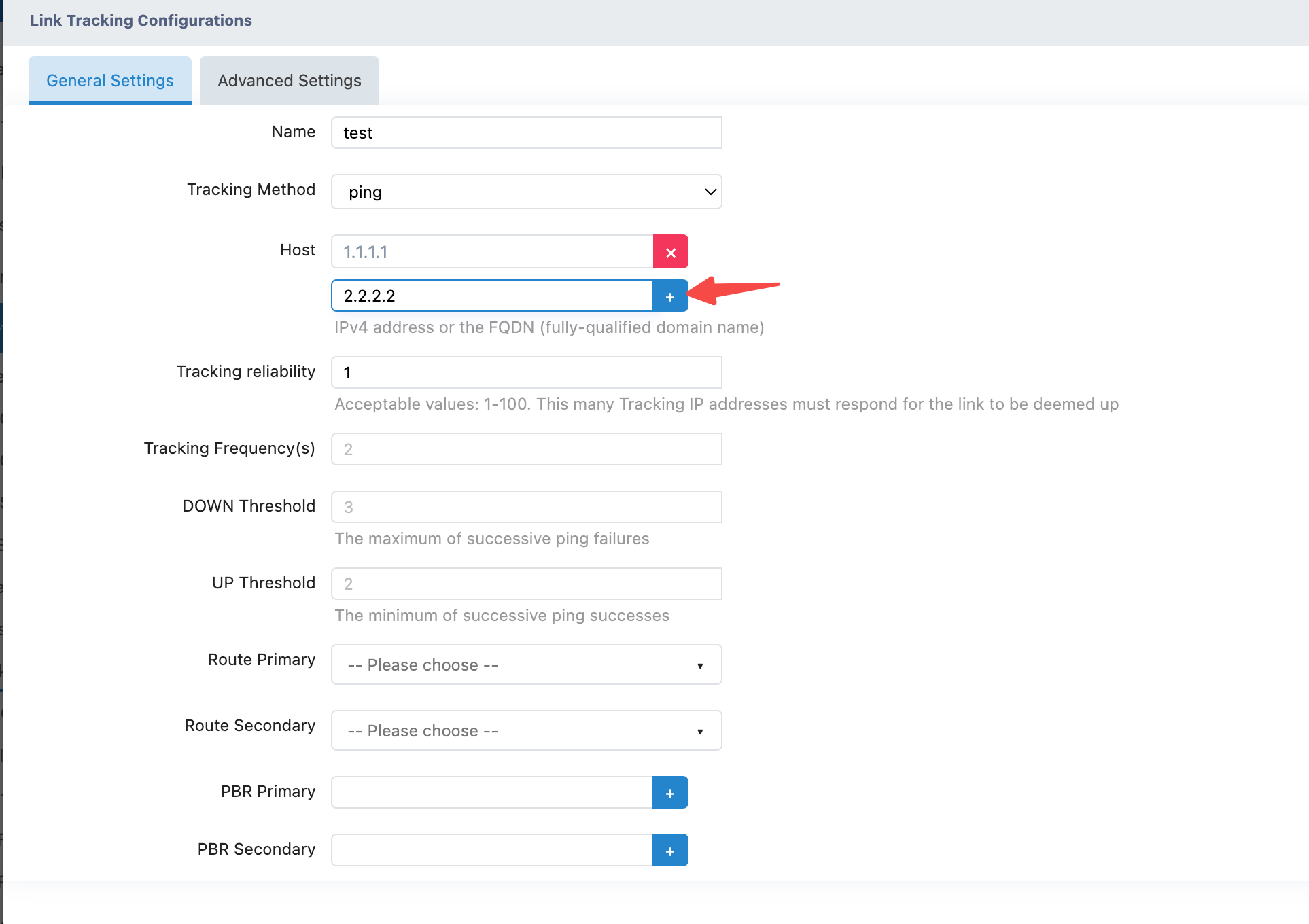Click the Host field with 2.2.2.2
The width and height of the screenshot is (1309, 924).
[x=491, y=296]
